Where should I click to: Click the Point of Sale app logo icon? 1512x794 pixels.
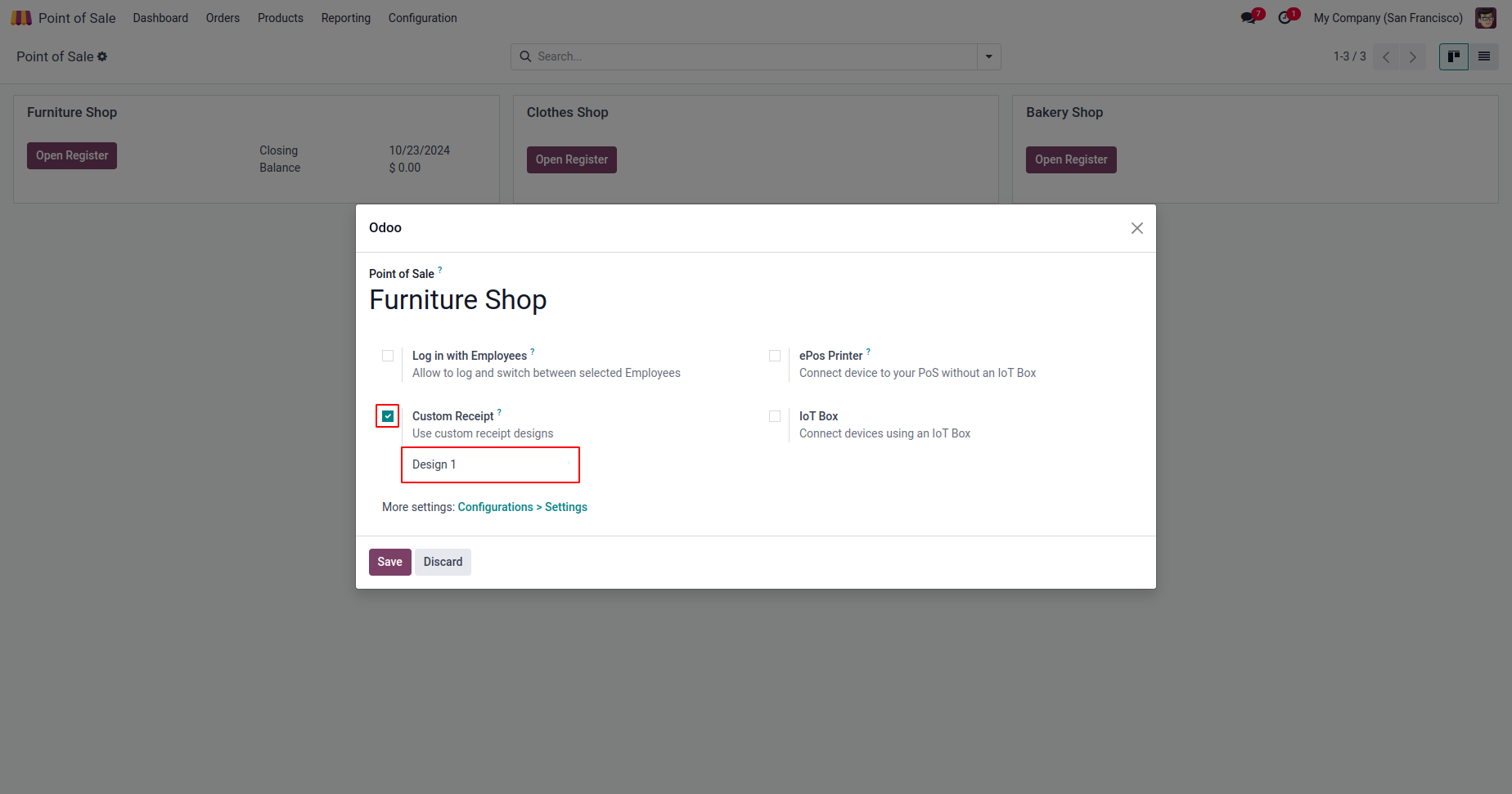pyautogui.click(x=21, y=18)
